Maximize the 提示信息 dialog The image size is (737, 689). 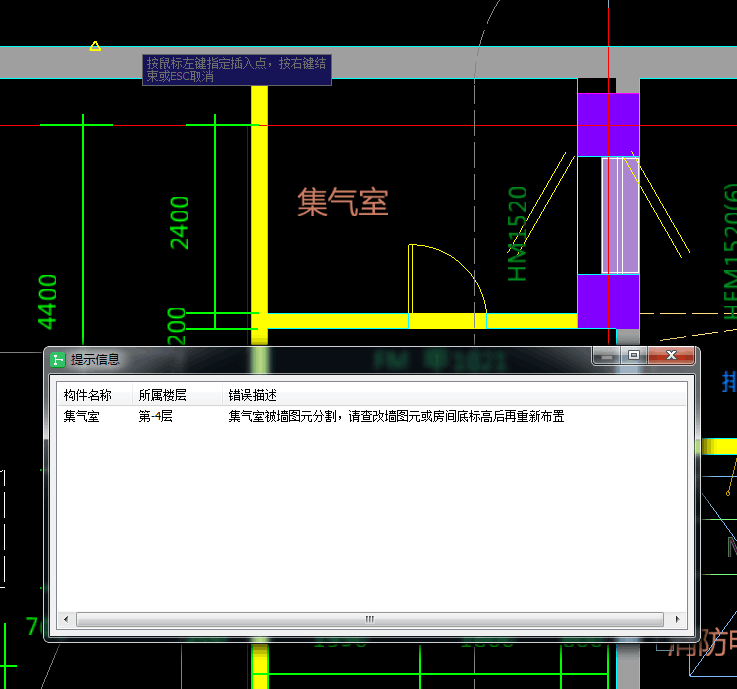(x=634, y=356)
